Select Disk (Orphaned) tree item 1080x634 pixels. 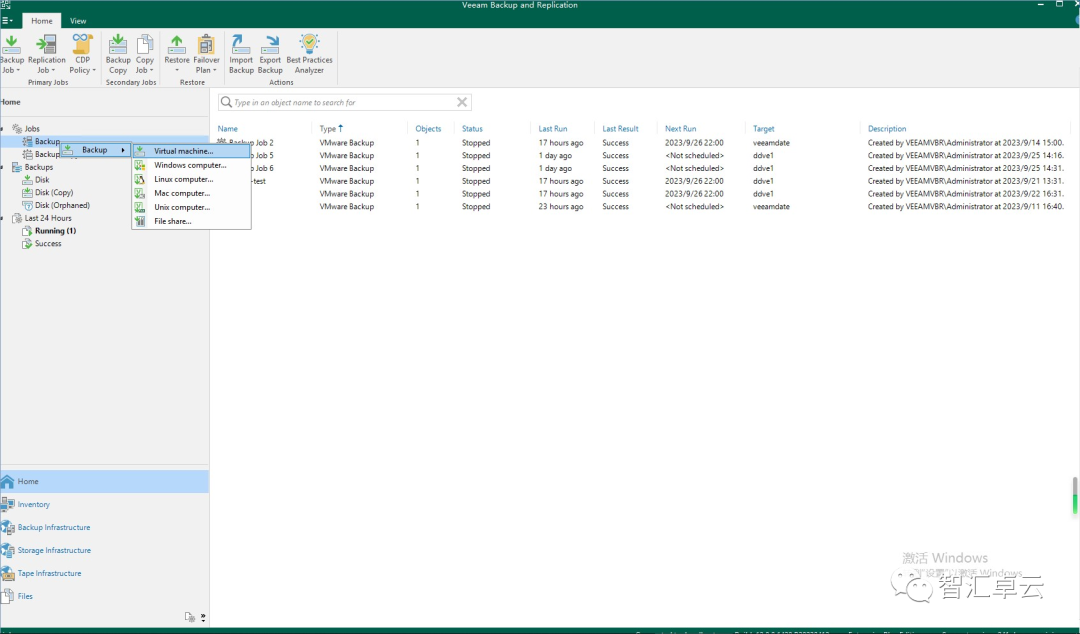click(62, 205)
